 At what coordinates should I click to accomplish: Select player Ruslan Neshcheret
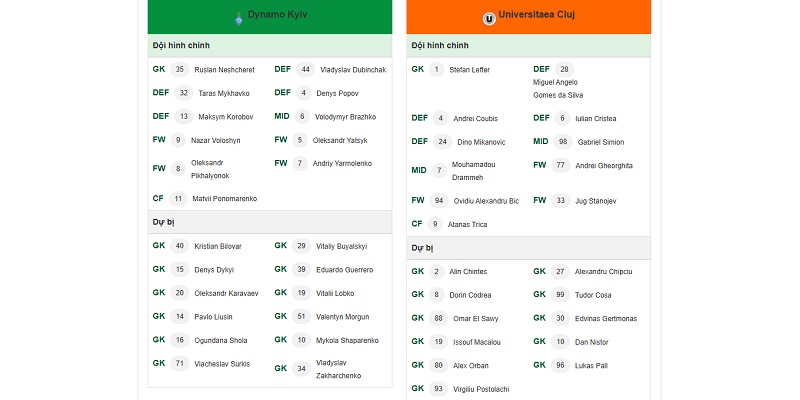(x=224, y=70)
